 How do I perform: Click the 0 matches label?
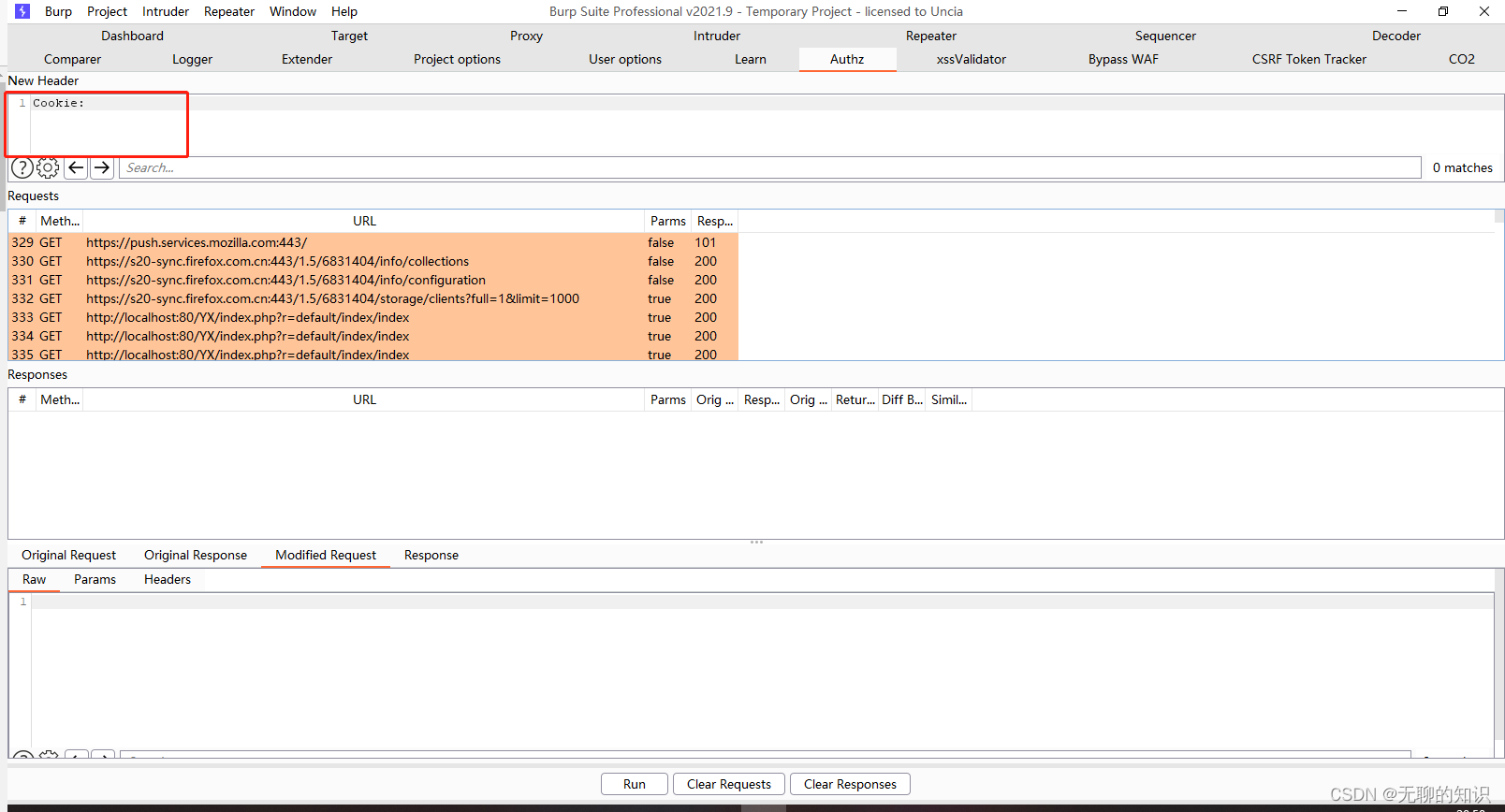pos(1463,167)
